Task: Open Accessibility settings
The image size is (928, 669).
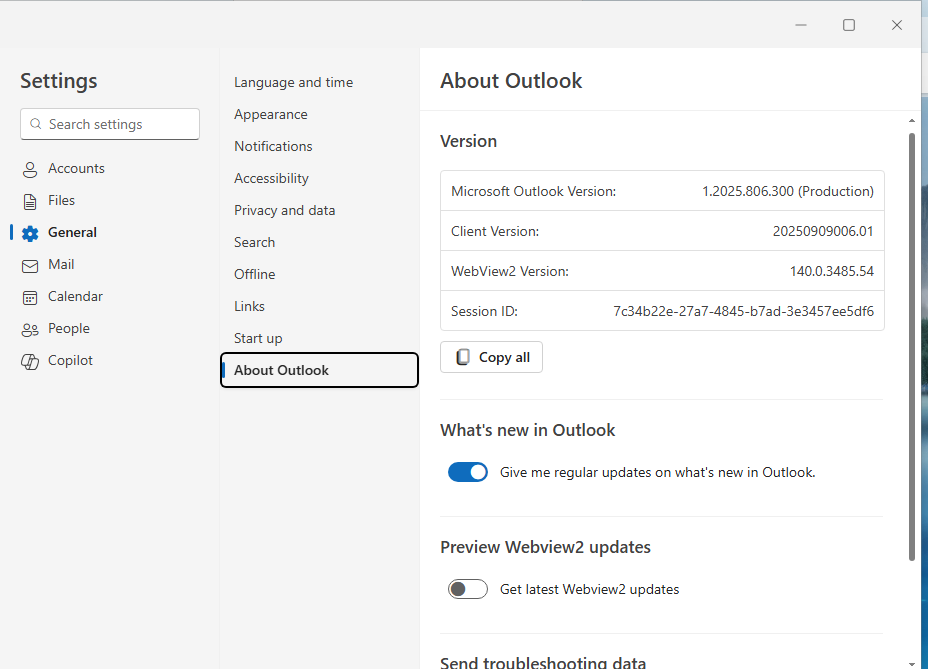Action: pos(271,178)
